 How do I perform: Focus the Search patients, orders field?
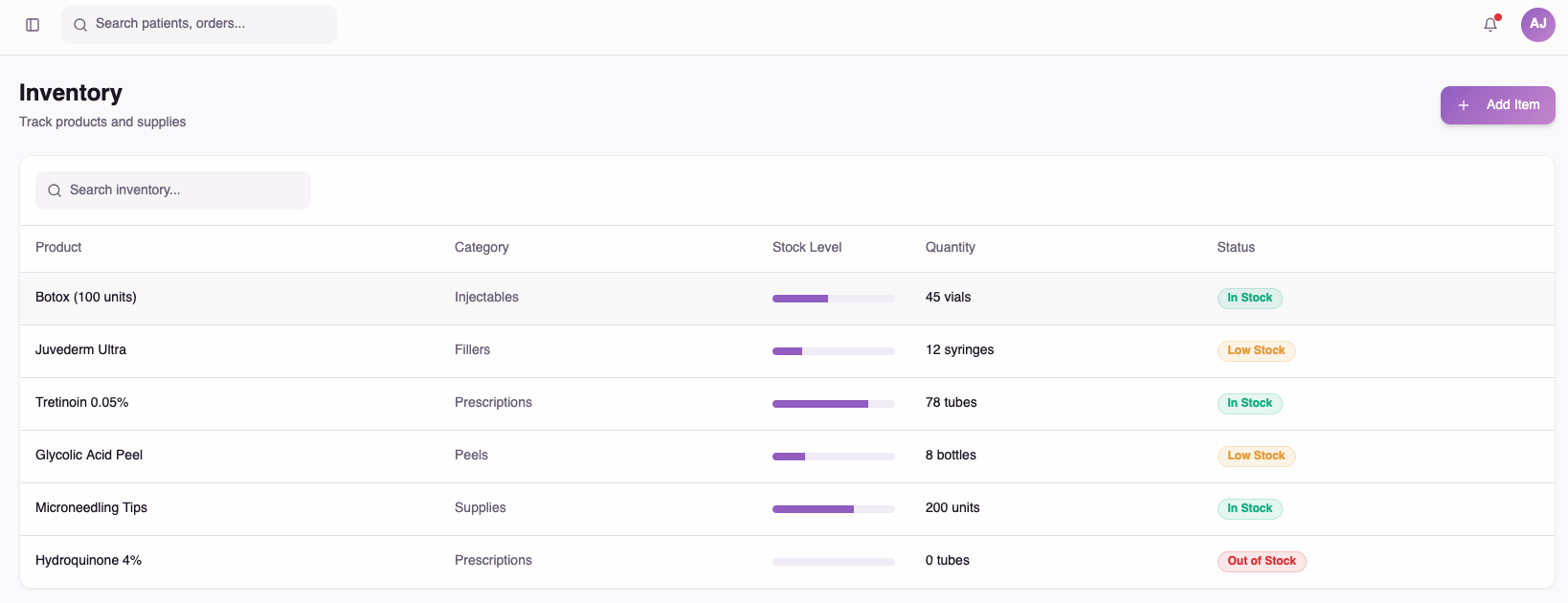coord(199,25)
